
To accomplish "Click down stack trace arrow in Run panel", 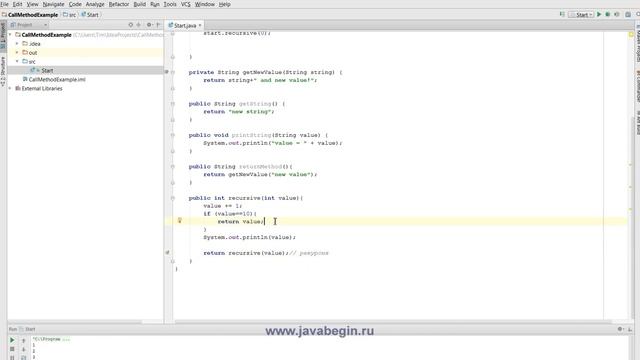I will click(23, 349).
